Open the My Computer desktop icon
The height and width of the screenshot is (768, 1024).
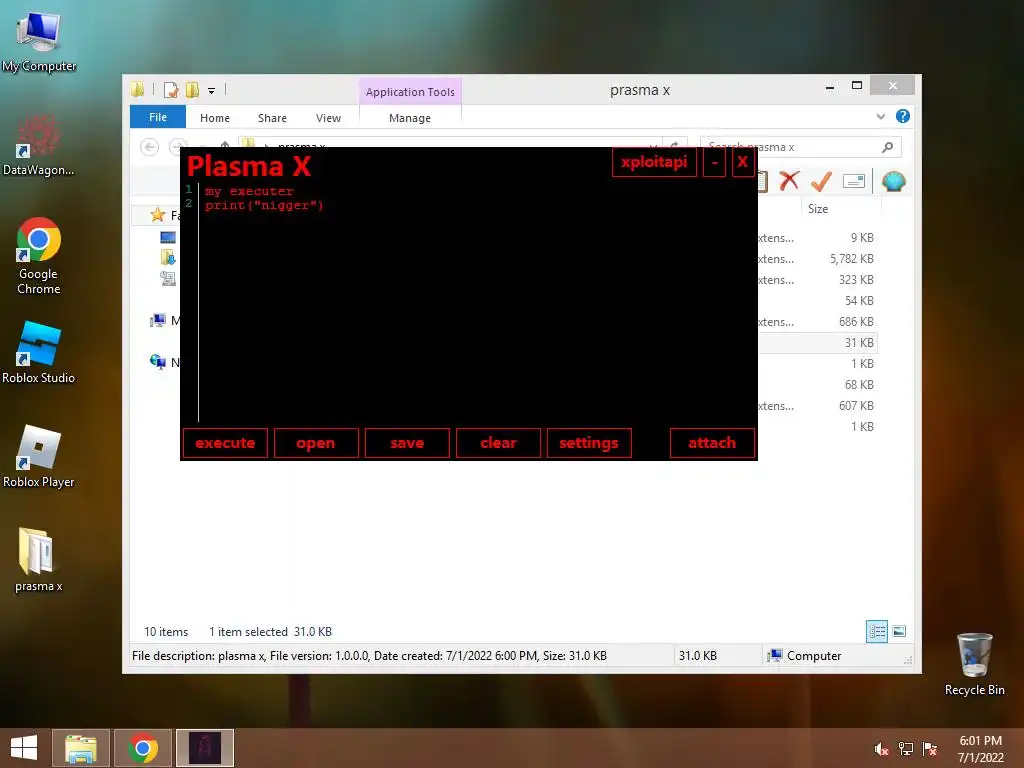39,40
